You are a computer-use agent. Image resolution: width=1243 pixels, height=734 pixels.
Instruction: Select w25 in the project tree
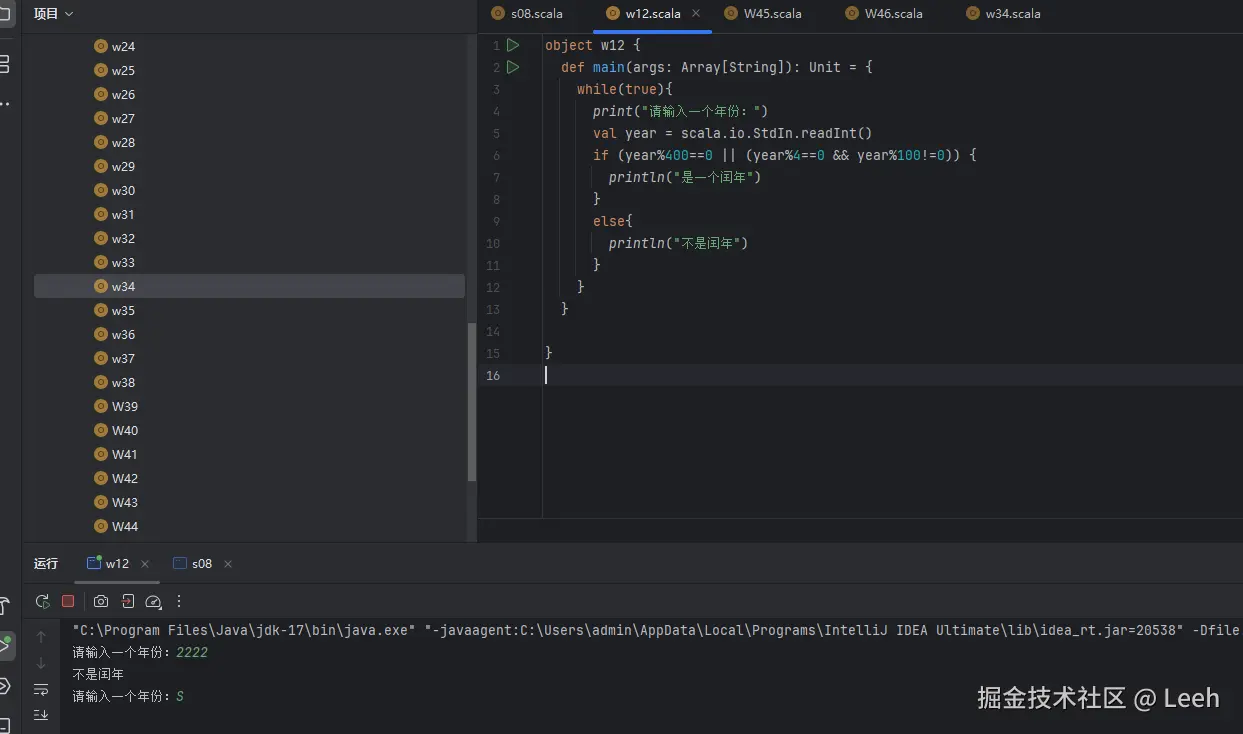(x=249, y=71)
